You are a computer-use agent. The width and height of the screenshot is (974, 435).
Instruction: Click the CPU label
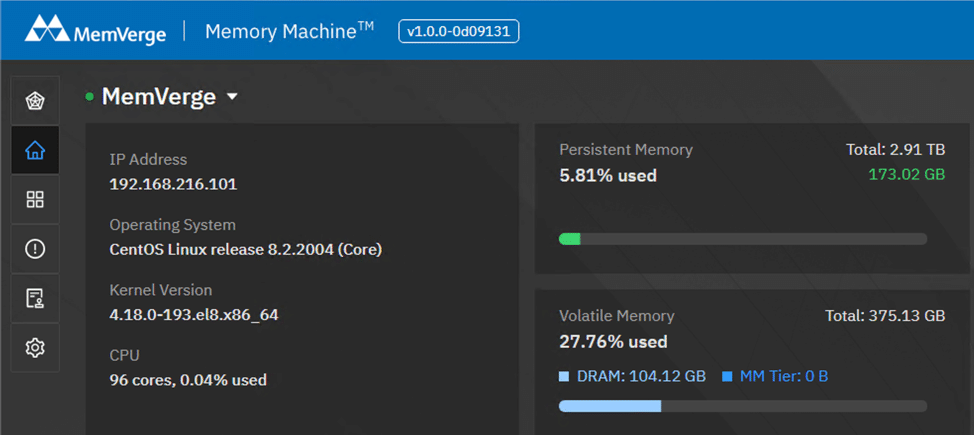pos(124,355)
